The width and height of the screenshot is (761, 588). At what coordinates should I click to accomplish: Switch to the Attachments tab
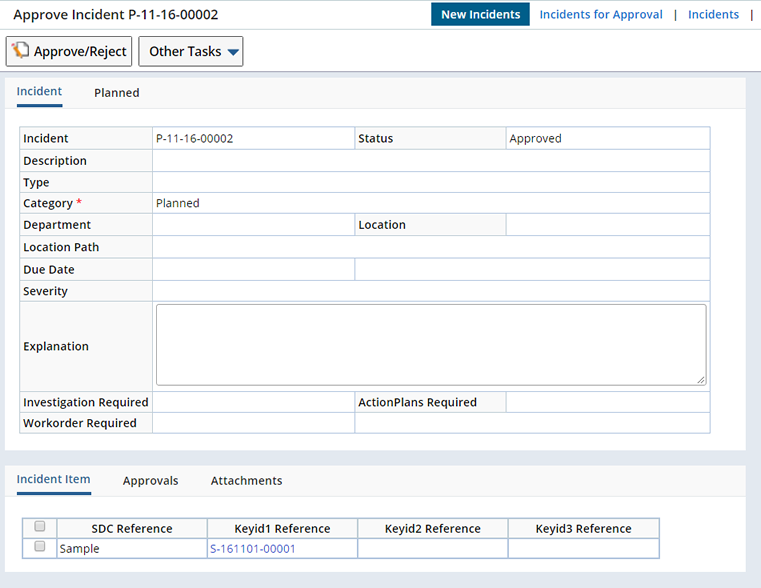[x=246, y=481]
